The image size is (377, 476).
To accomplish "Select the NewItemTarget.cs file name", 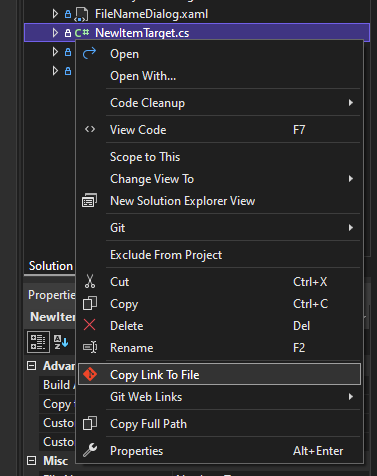I will pyautogui.click(x=142, y=33).
